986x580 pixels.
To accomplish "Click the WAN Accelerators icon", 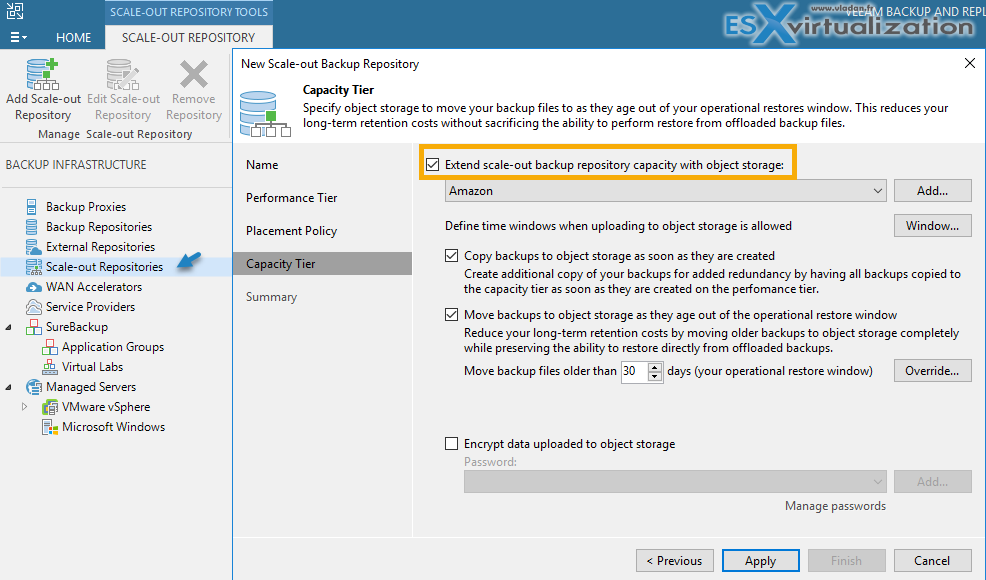I will (x=33, y=287).
